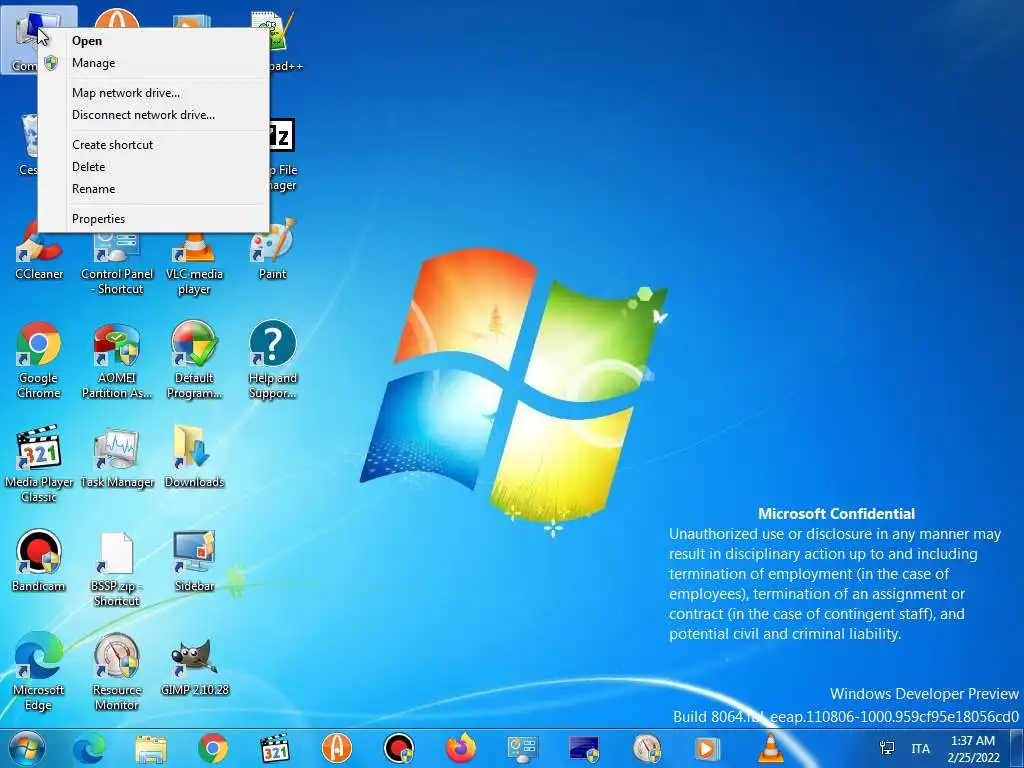Launch Firefox from the taskbar
Image resolution: width=1024 pixels, height=768 pixels.
[461, 748]
